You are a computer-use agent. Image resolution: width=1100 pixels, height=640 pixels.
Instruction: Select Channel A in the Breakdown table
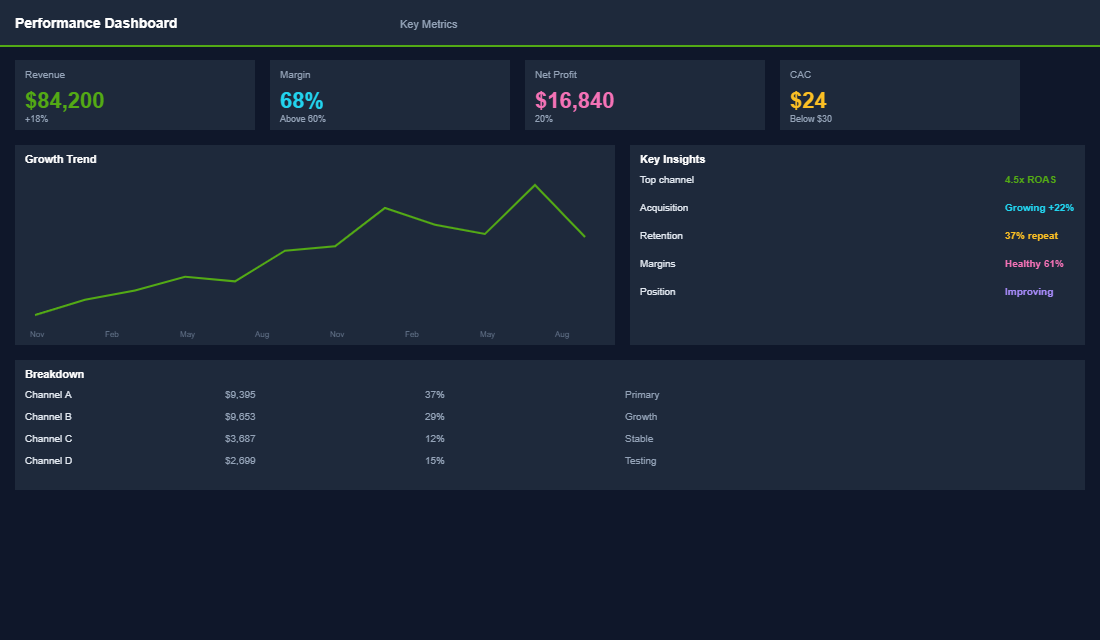point(48,394)
